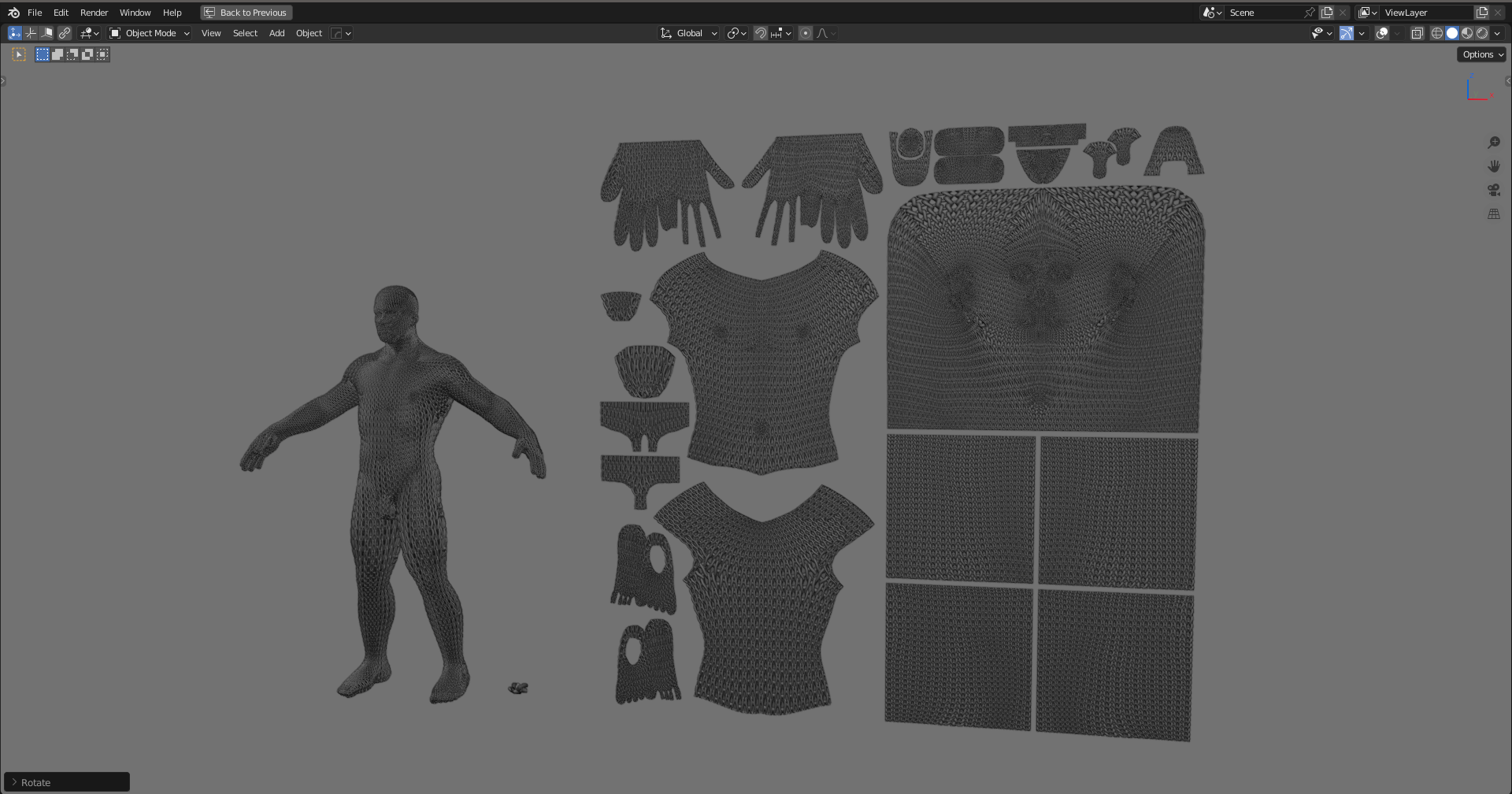Open the Options dropdown
This screenshot has width=1512, height=794.
click(x=1482, y=54)
